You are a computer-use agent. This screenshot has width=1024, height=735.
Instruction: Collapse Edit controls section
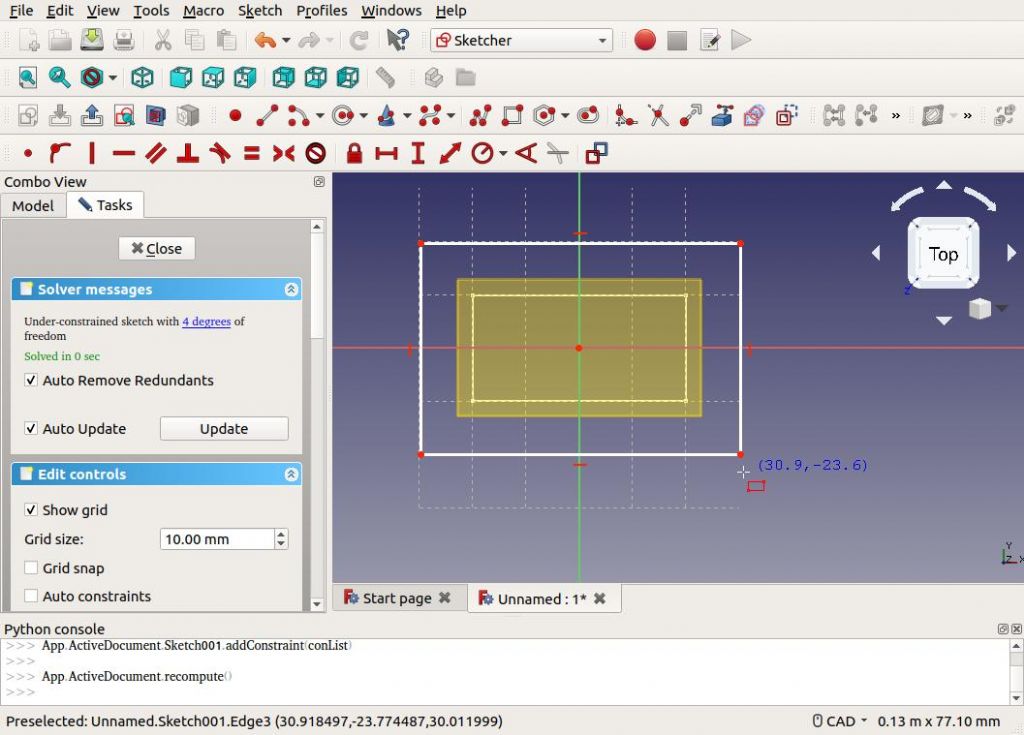coord(291,474)
